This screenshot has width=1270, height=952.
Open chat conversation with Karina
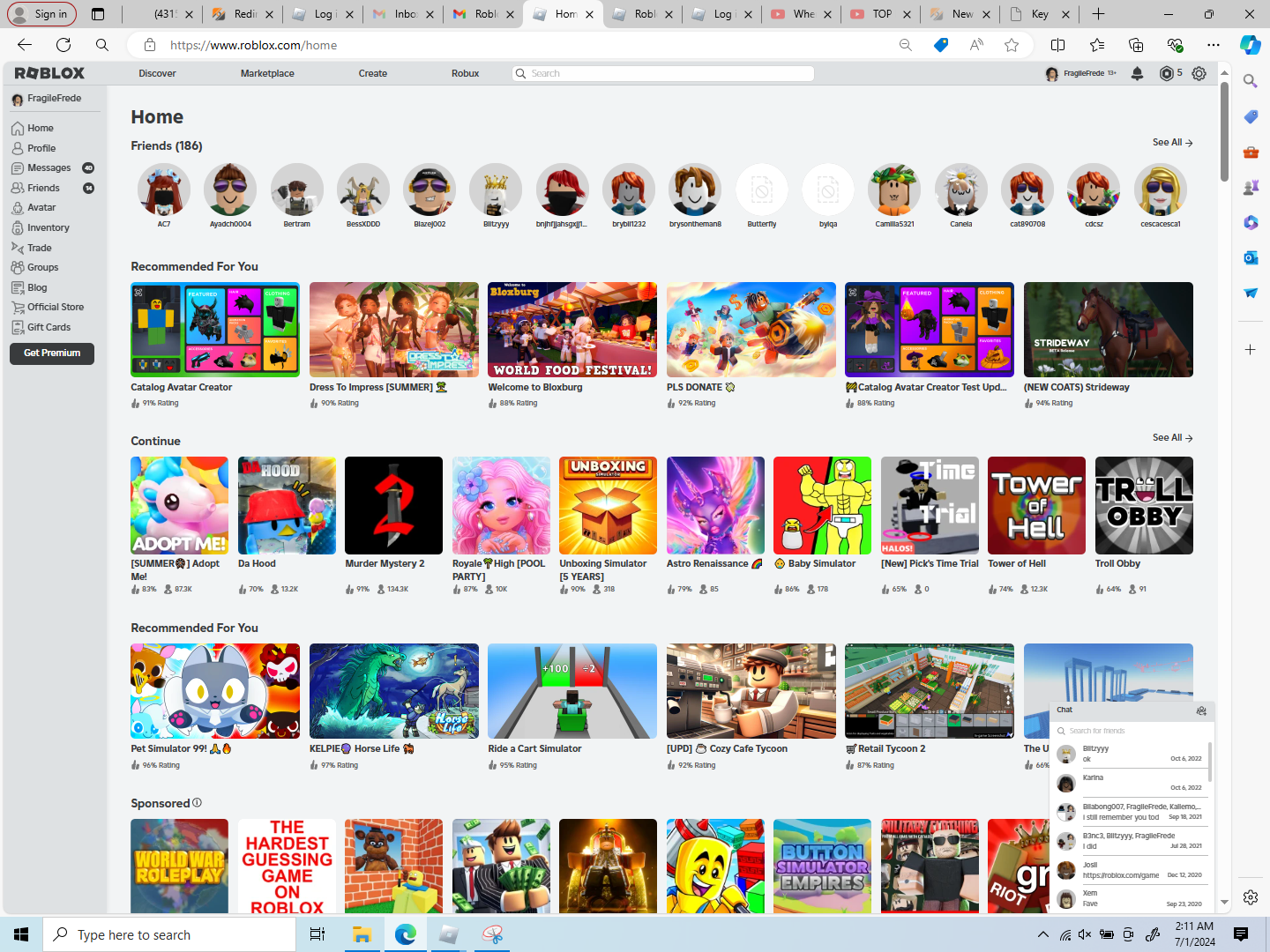coord(1130,783)
